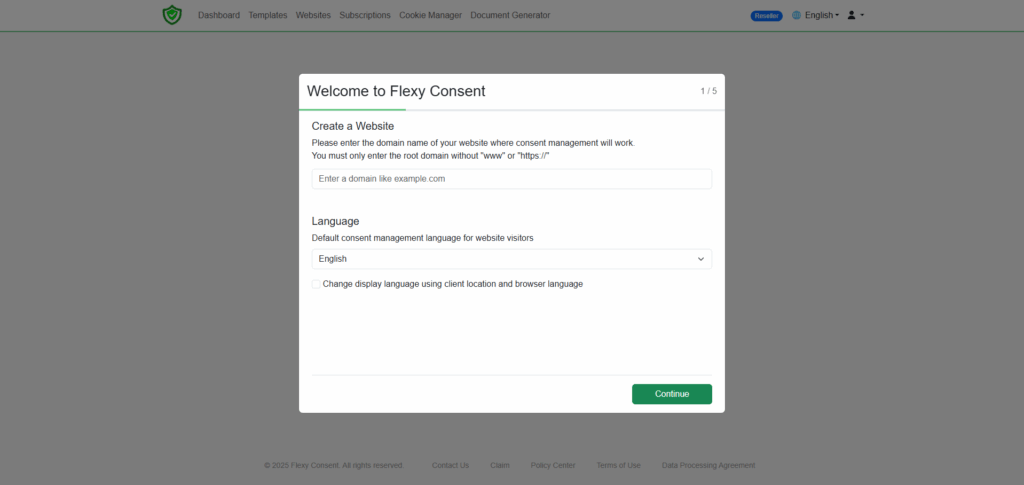
Task: Open the Contact Us footer link
Action: tap(450, 465)
